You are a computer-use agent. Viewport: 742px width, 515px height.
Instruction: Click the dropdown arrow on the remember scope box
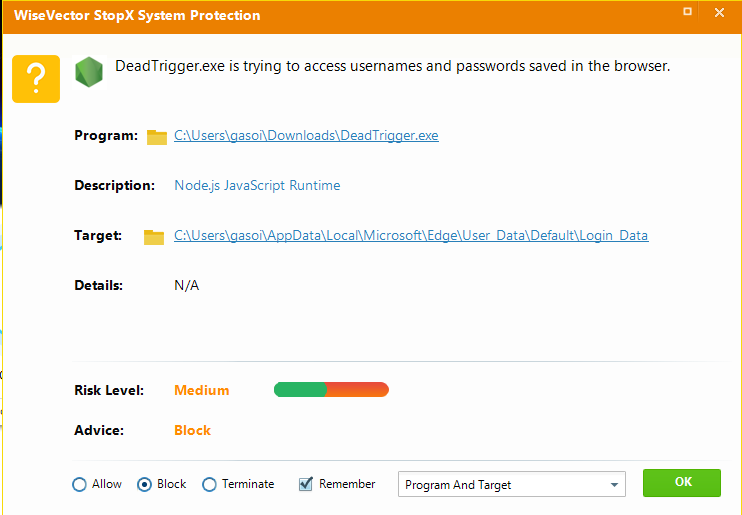[613, 486]
